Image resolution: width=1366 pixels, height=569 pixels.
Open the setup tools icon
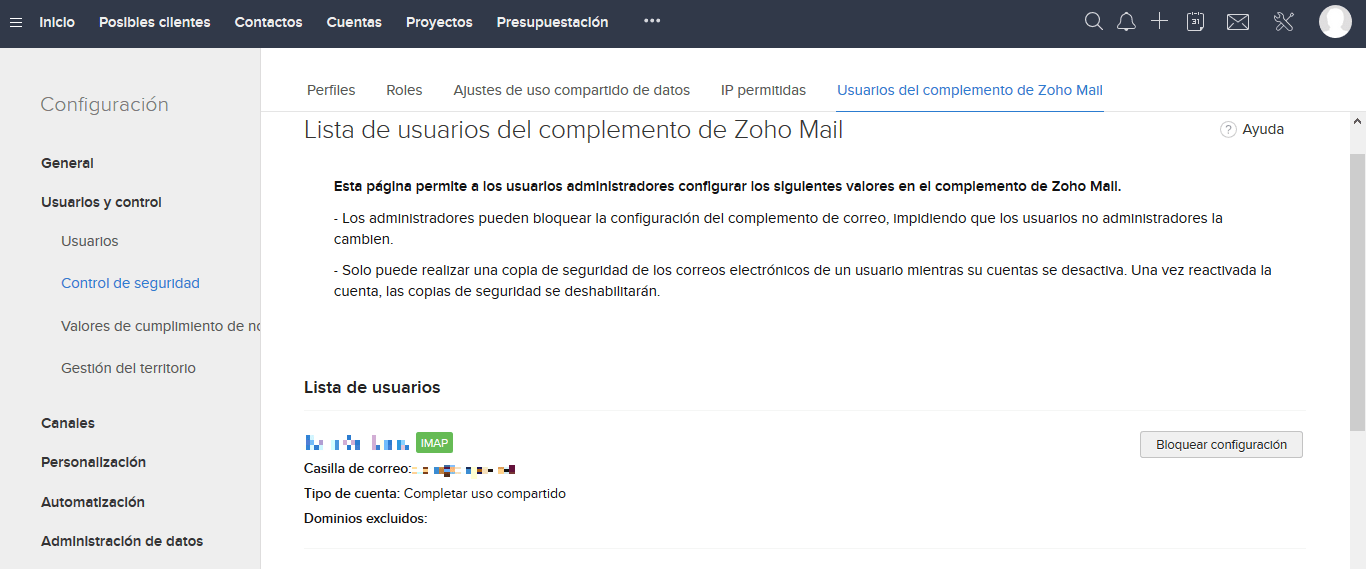click(1285, 22)
